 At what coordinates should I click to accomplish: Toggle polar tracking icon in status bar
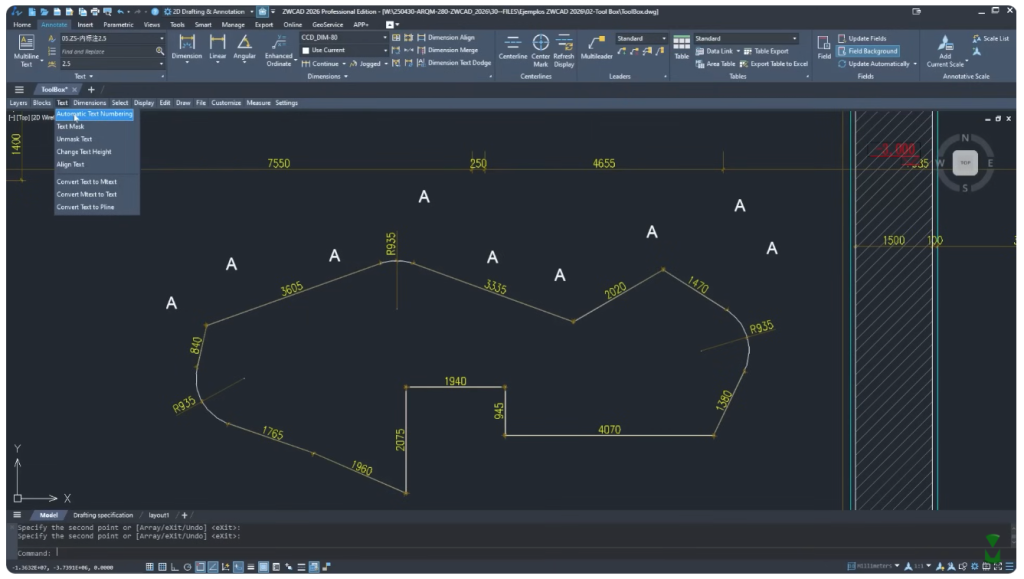coord(187,567)
